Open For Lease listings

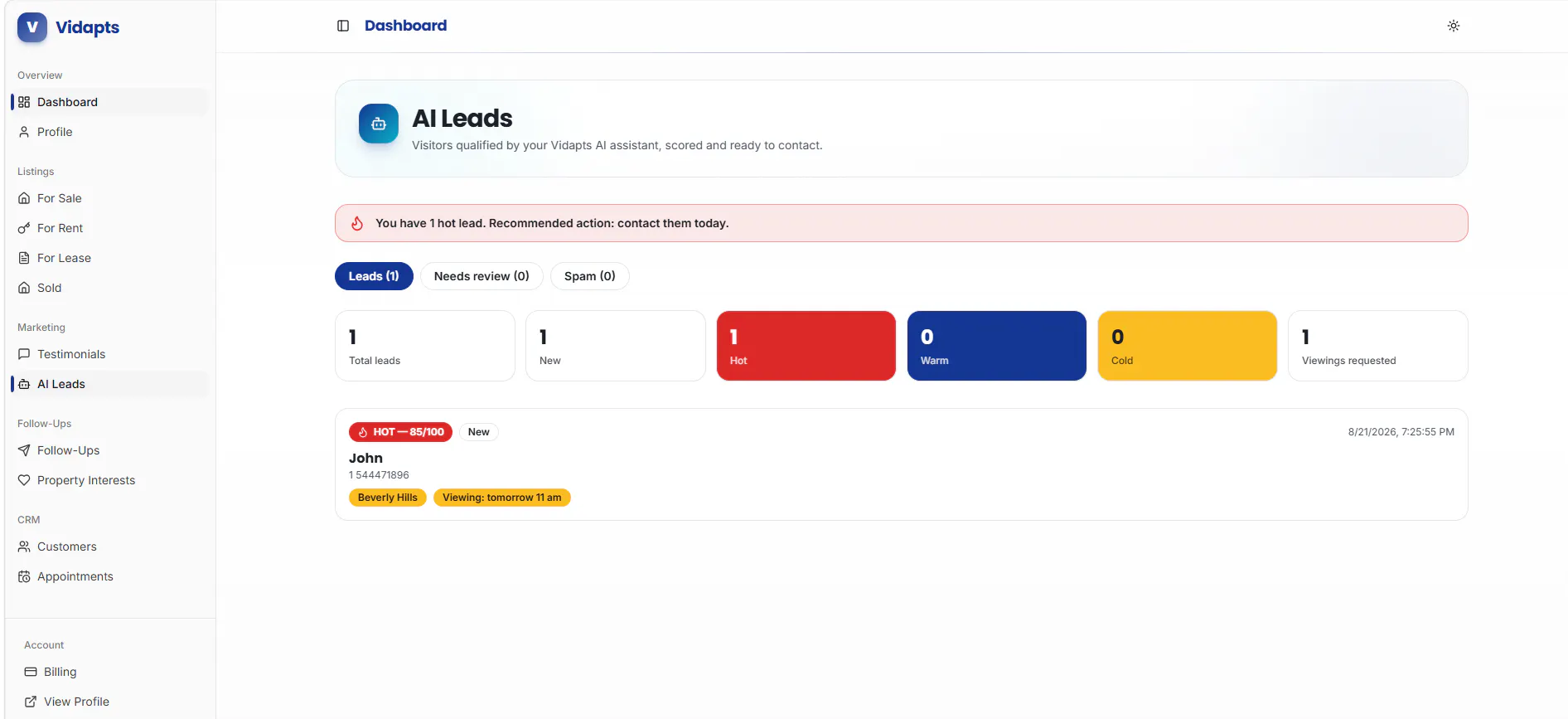(109, 258)
